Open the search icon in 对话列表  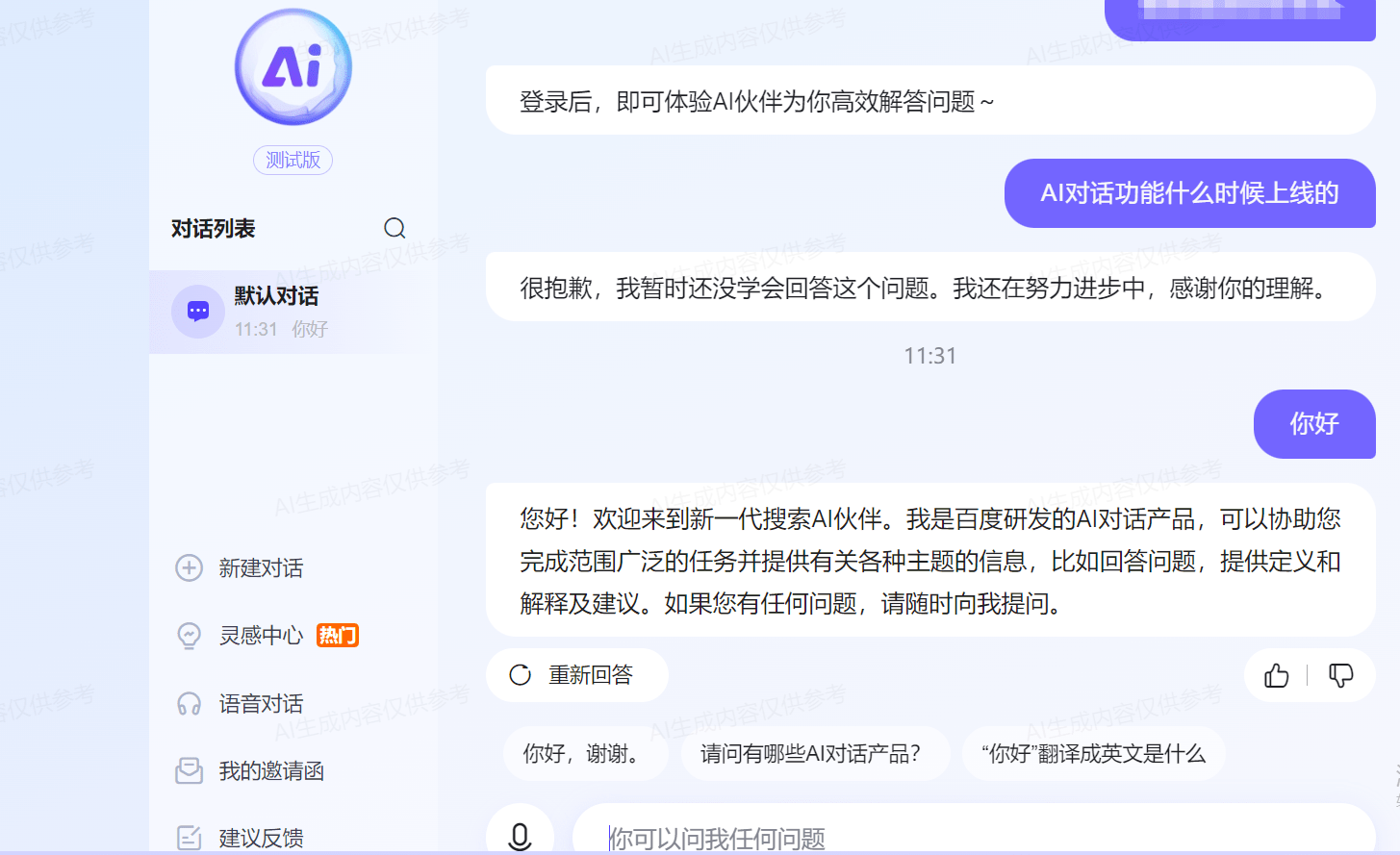[x=395, y=228]
